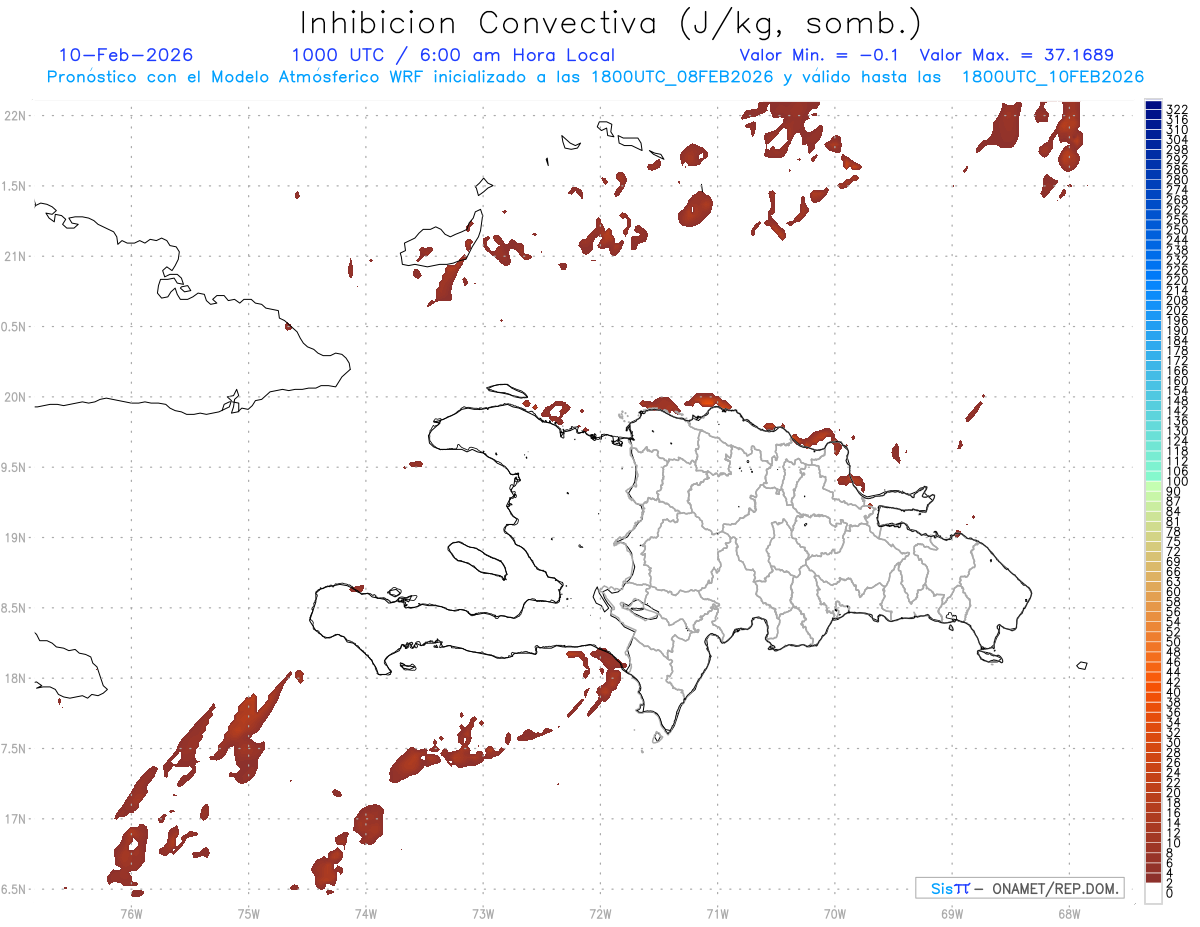Click the "70W" longitude label
This screenshot has width=1200, height=927.
(834, 913)
